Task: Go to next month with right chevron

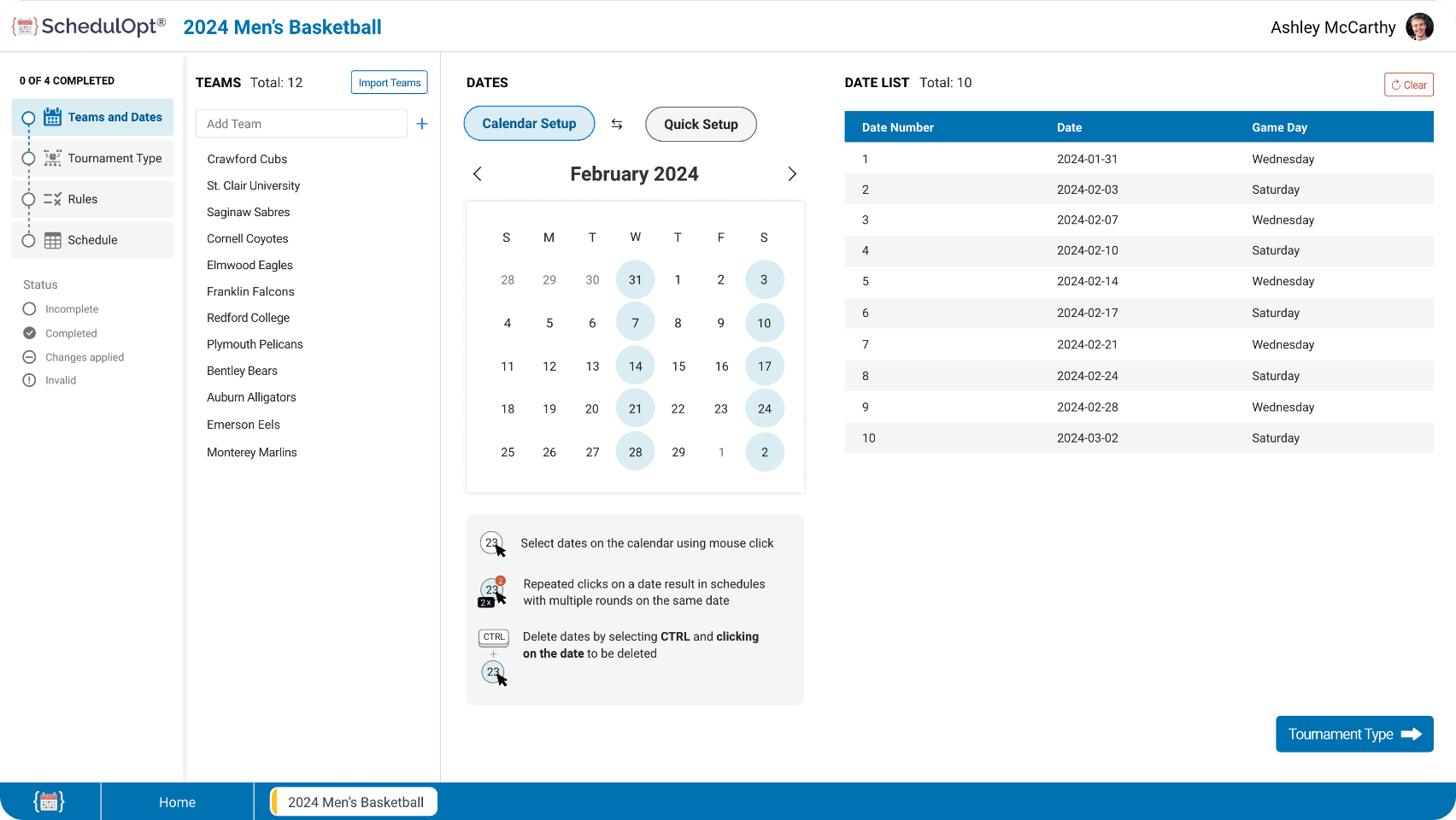Action: [x=792, y=174]
